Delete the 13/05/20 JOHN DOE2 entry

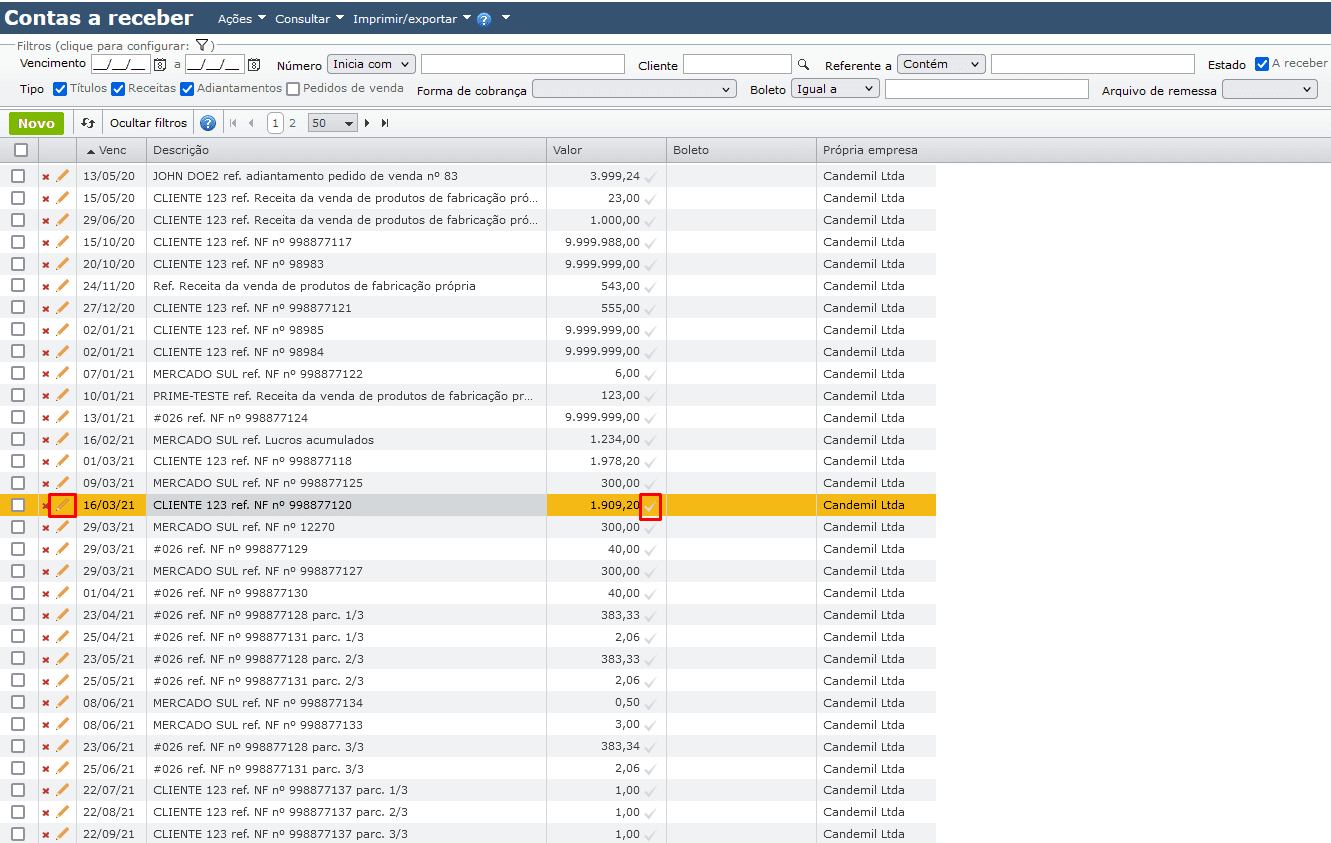[x=45, y=177]
